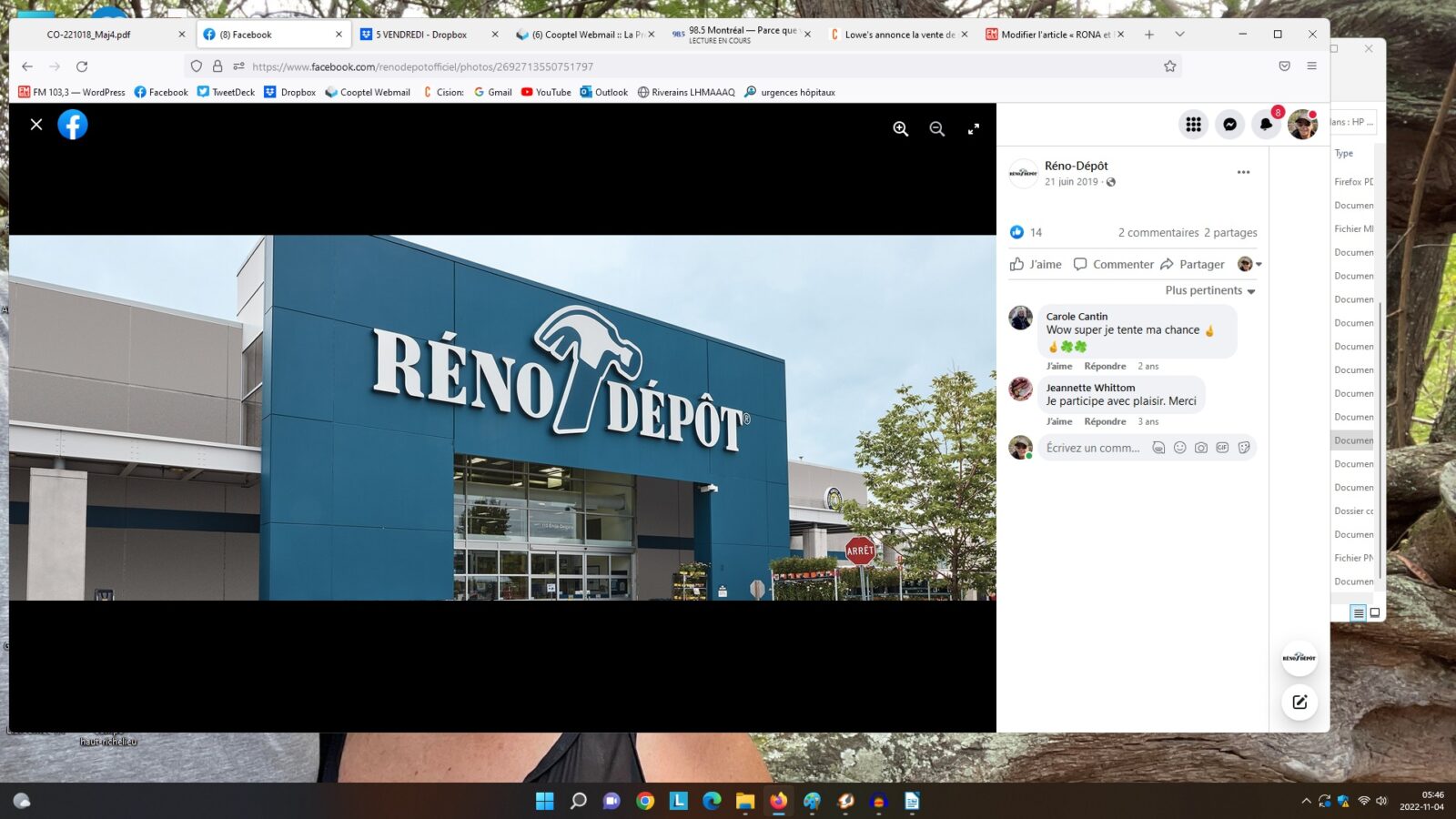Enter fullscreen photo view

tap(973, 129)
